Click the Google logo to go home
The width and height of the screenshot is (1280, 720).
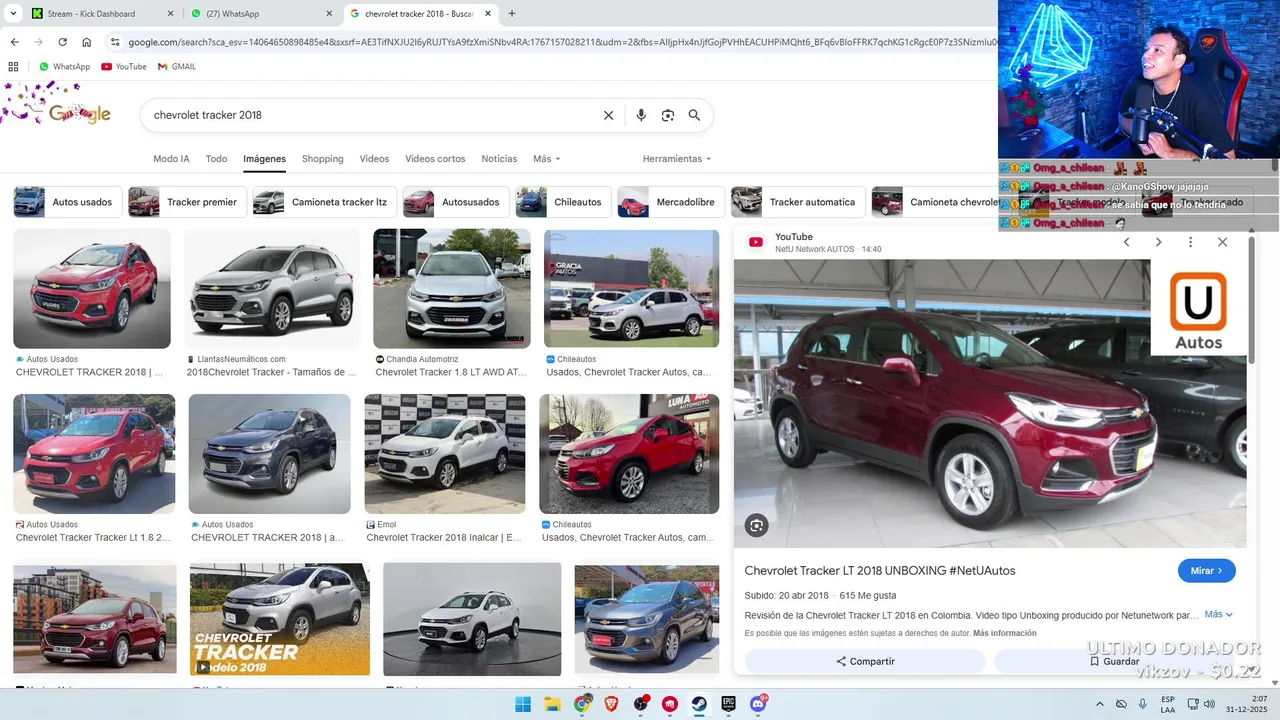[x=78, y=113]
